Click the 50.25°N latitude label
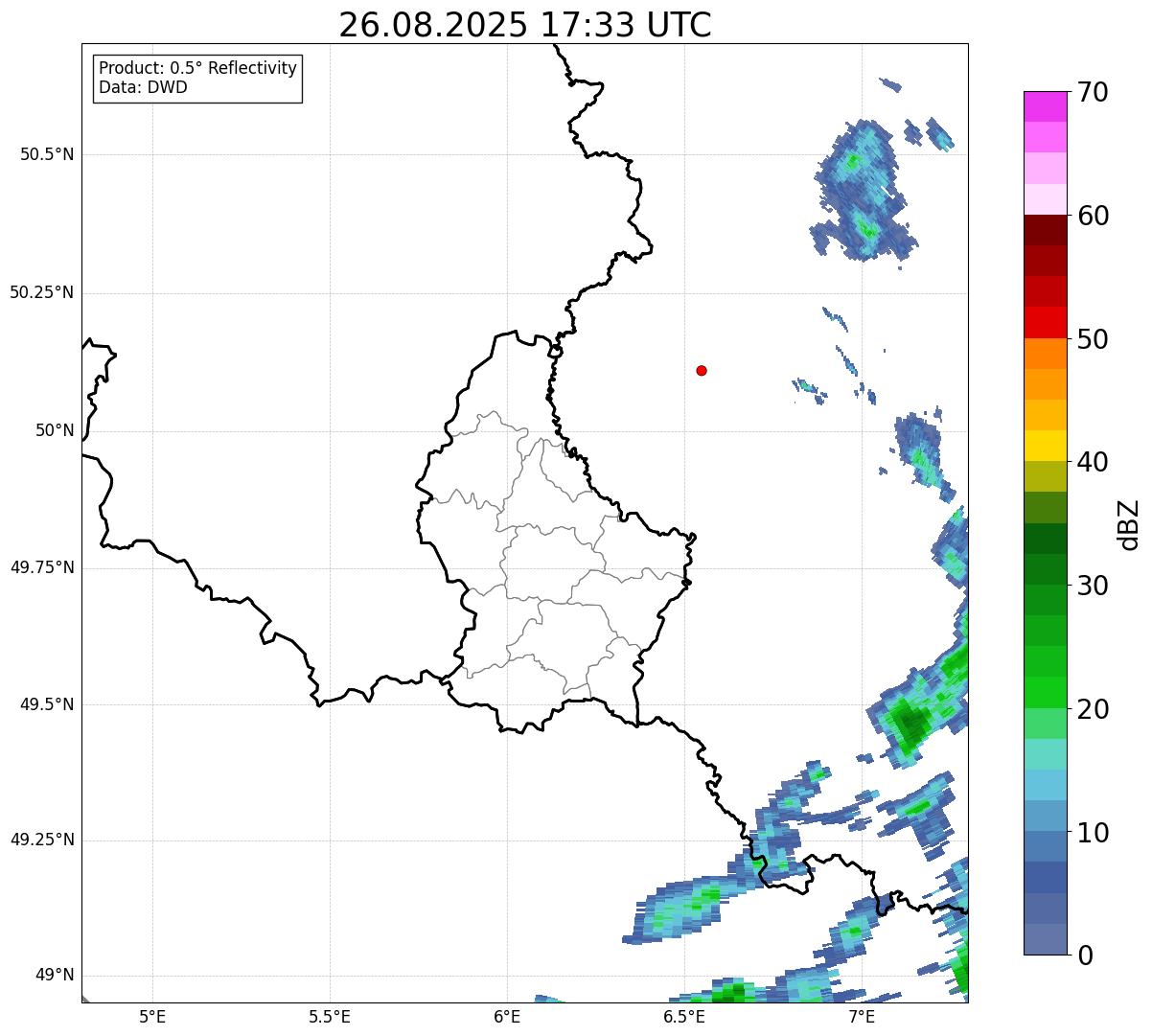The width and height of the screenshot is (1152, 1036). click(42, 292)
